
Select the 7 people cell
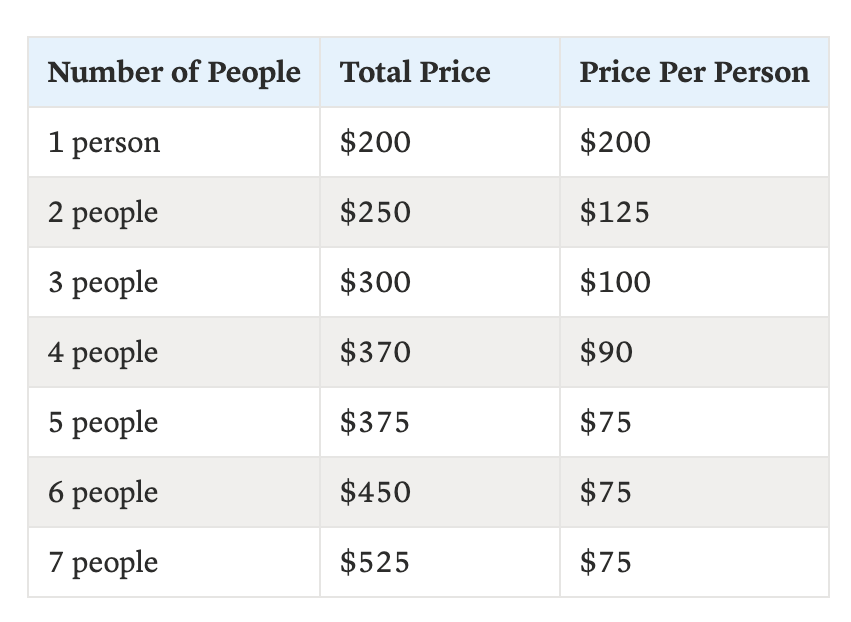(174, 562)
